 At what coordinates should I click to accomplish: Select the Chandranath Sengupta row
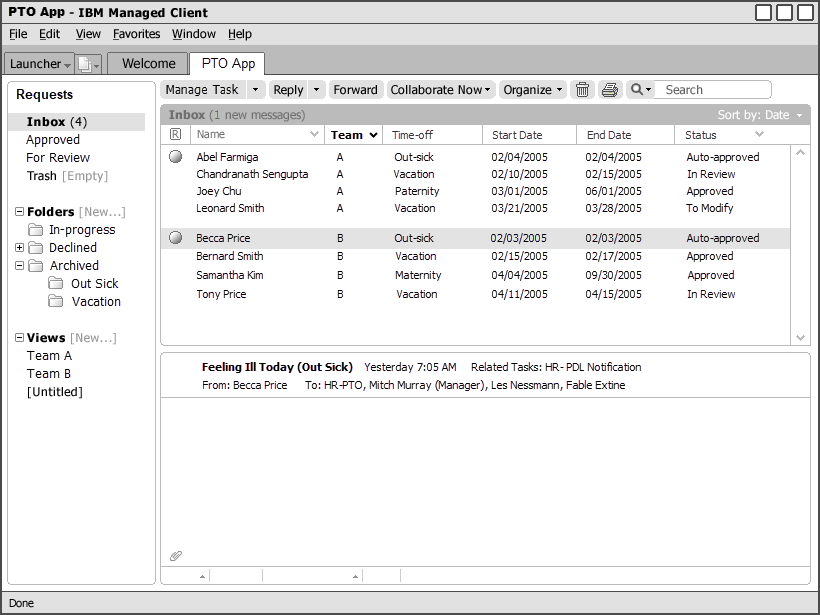pos(475,174)
